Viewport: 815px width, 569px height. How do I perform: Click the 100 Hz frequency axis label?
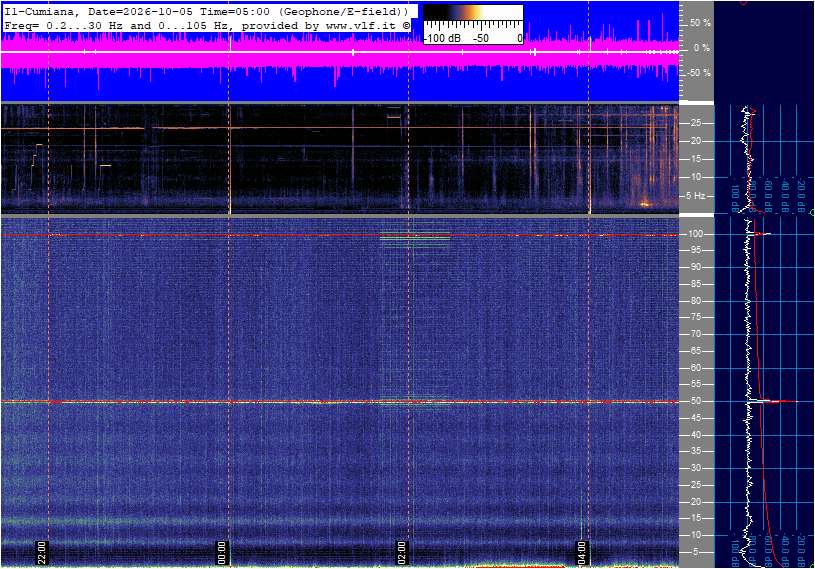[x=696, y=234]
